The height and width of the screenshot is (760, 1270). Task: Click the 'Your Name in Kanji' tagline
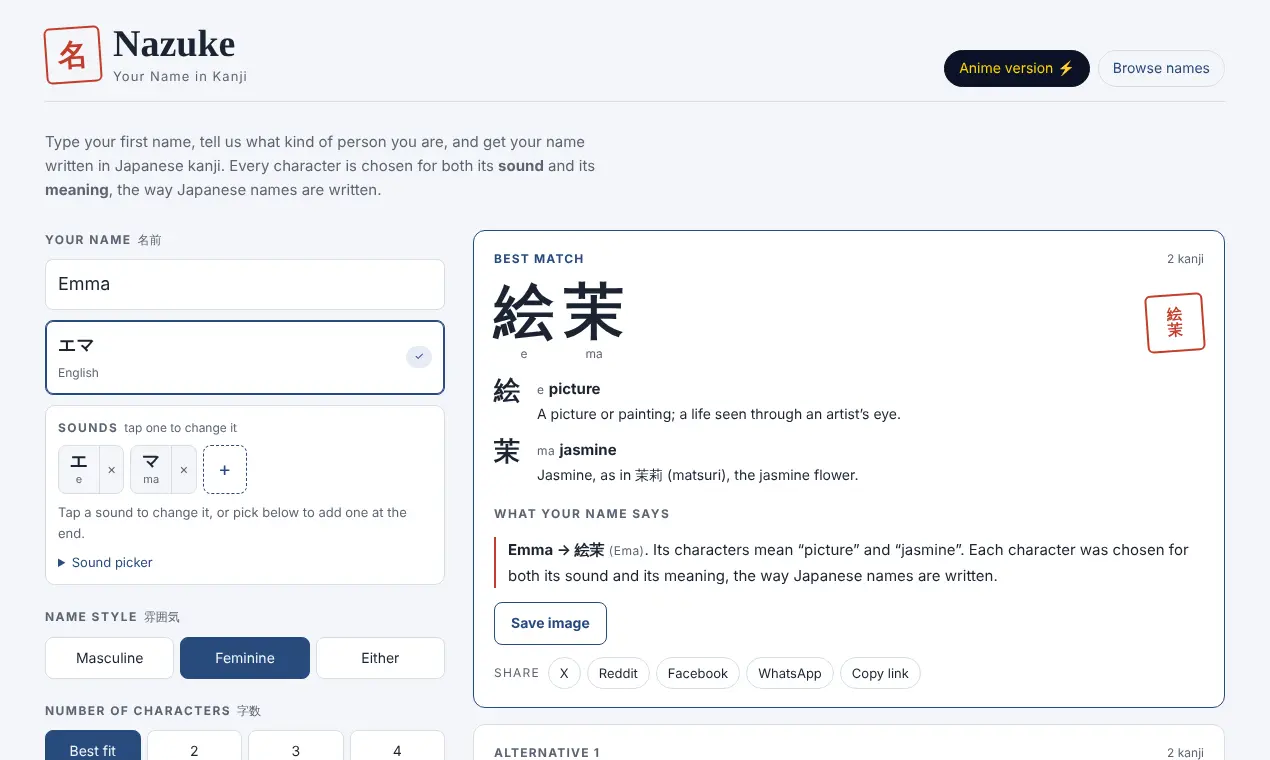180,76
